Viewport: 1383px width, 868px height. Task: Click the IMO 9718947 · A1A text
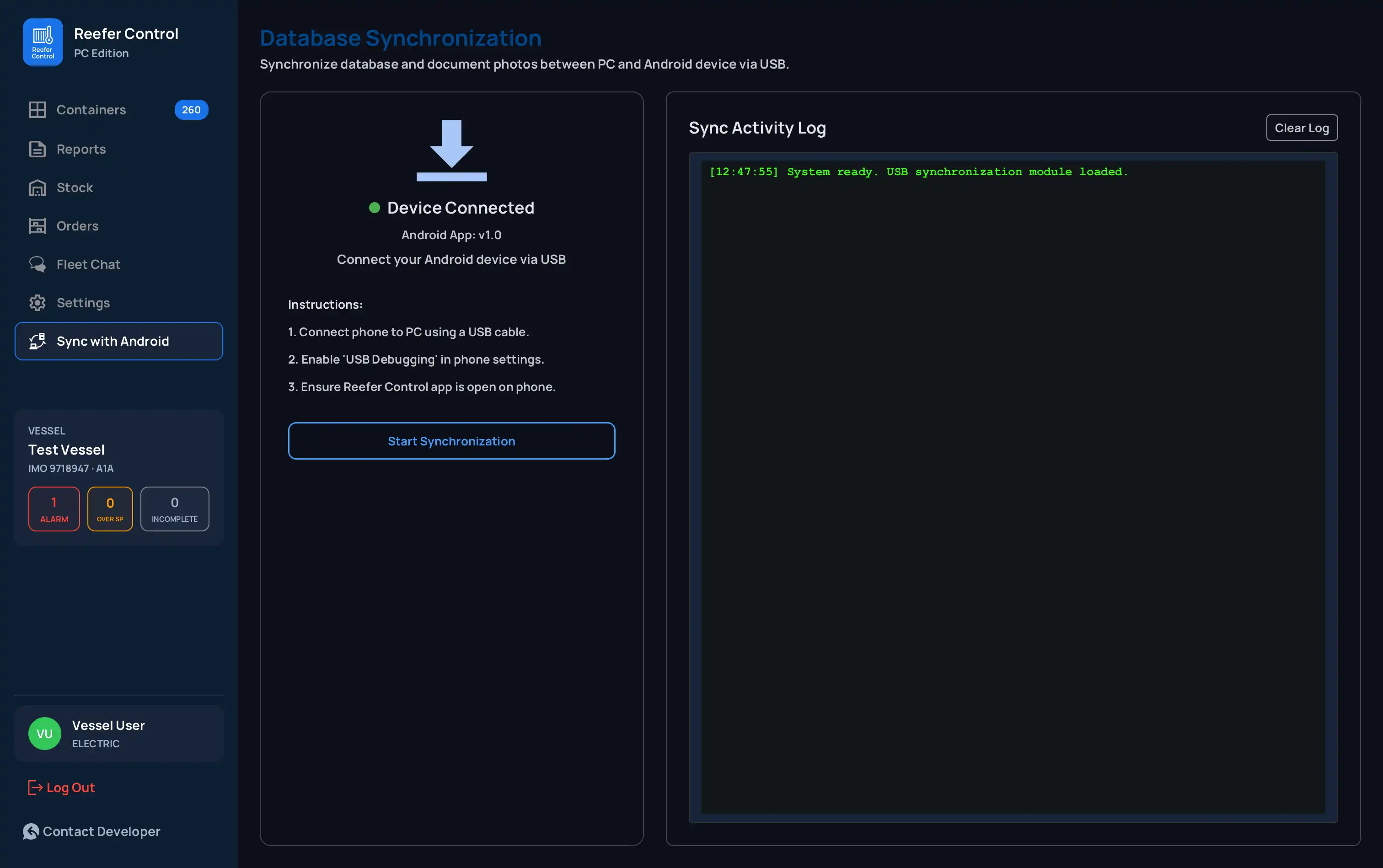tap(71, 468)
